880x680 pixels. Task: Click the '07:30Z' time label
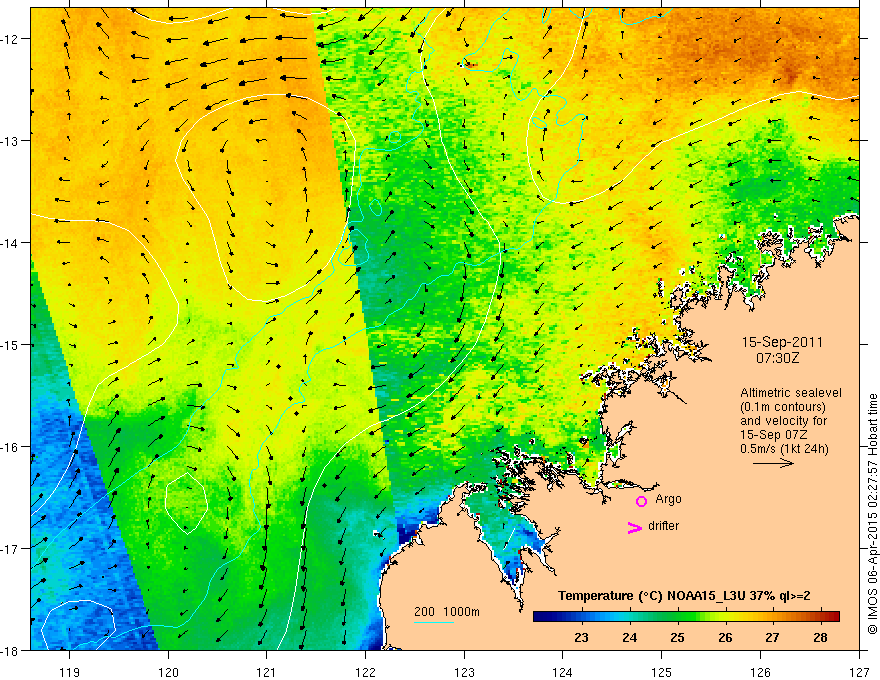pyautogui.click(x=777, y=358)
